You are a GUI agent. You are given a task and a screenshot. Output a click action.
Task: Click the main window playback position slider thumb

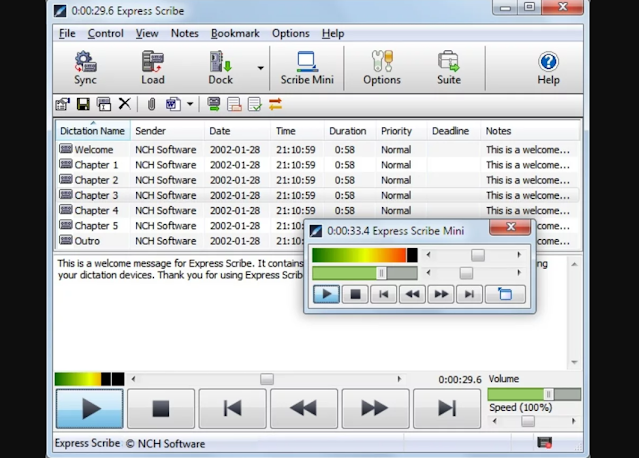click(x=267, y=379)
